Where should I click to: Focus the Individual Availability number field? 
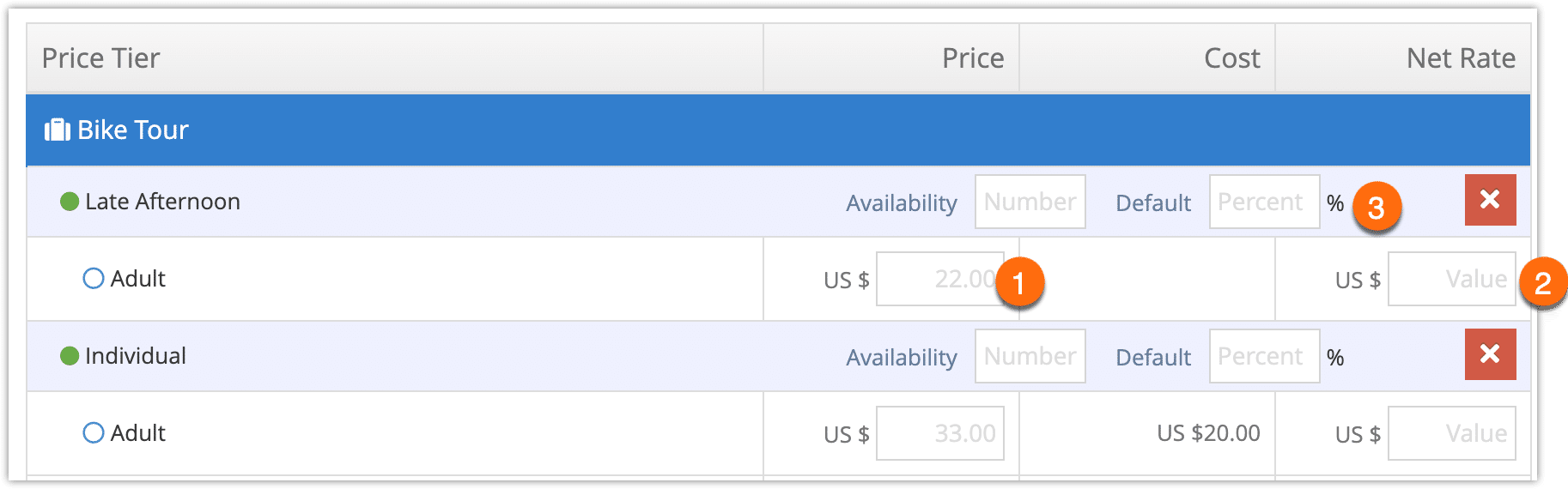(1030, 356)
